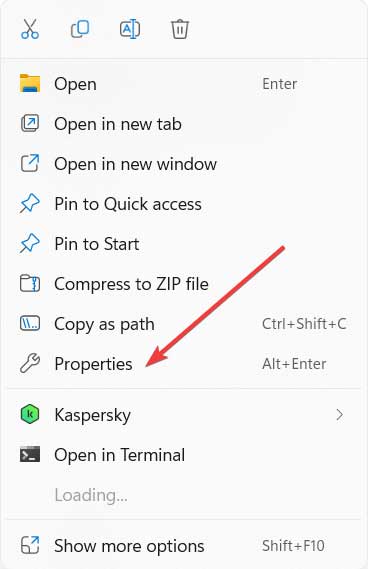Choose Open in new window
368x569 pixels.
pos(184,164)
